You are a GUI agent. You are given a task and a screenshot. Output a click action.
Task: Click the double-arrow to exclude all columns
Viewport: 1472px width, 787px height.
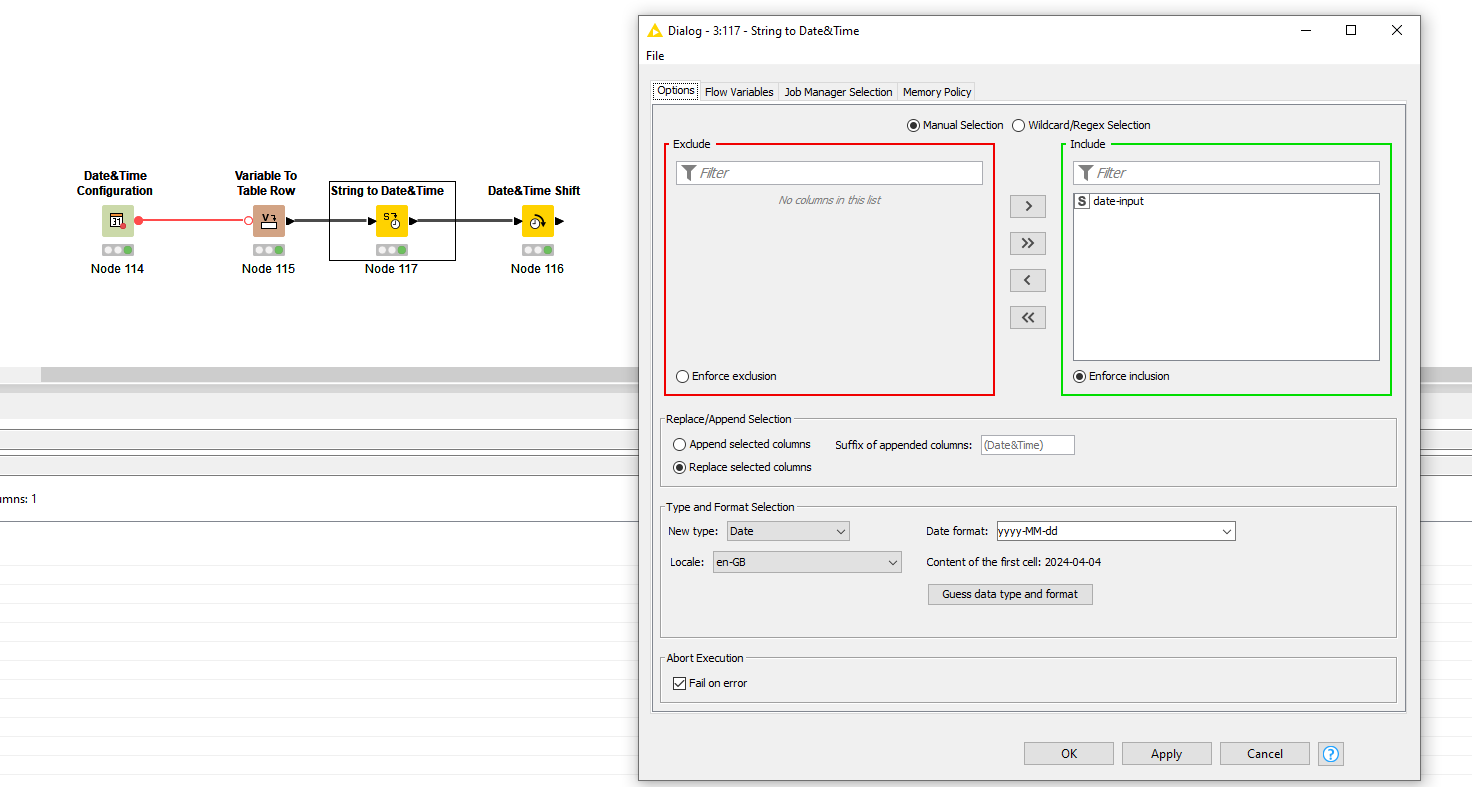coord(1028,317)
